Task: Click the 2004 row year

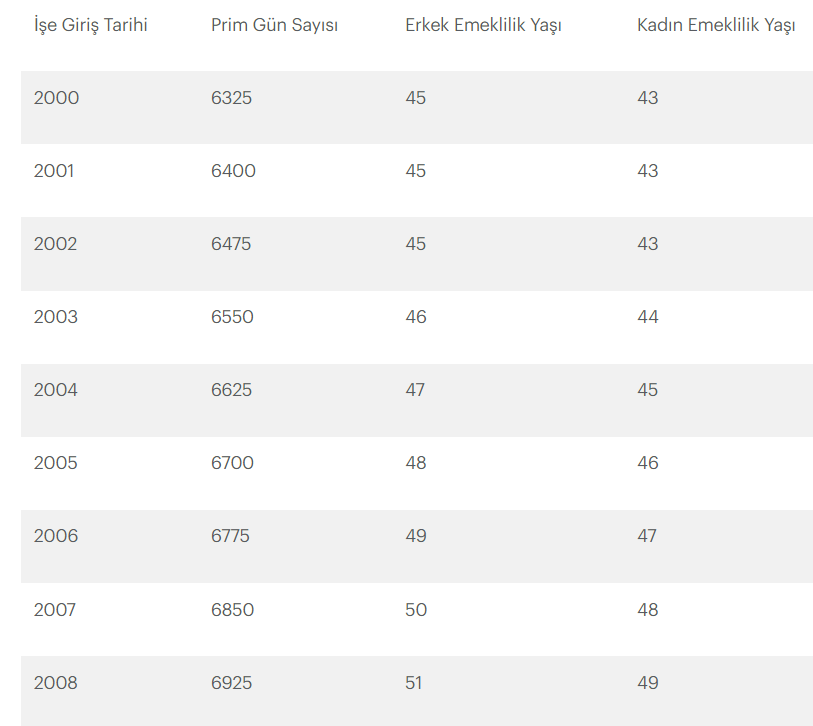Action: tap(55, 390)
